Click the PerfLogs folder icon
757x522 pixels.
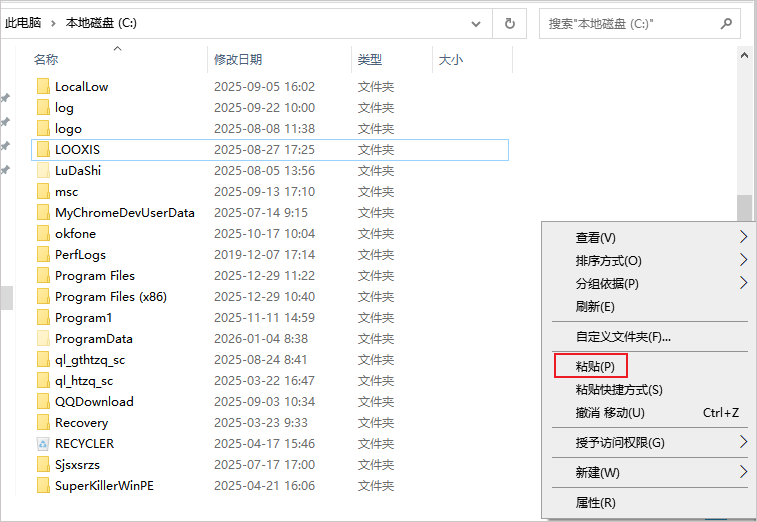[43, 254]
